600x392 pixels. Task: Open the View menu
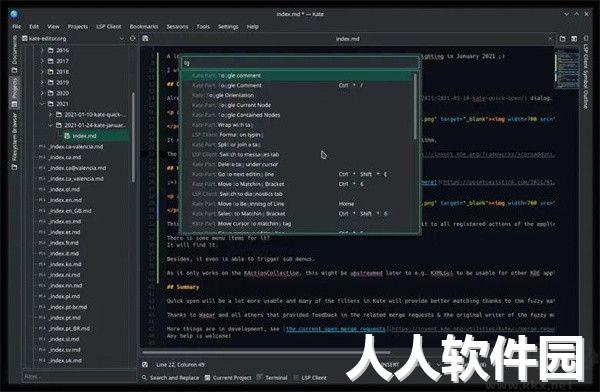click(x=53, y=27)
